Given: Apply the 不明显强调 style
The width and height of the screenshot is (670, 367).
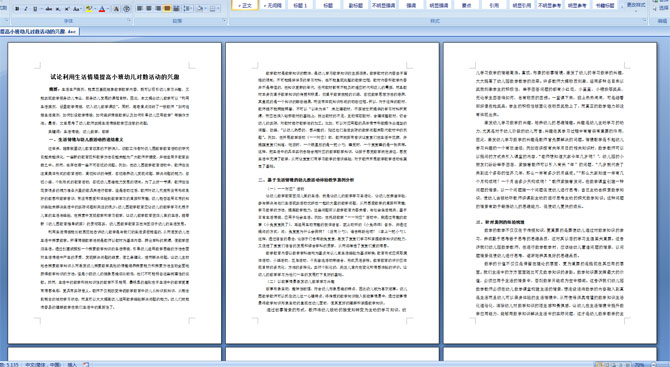Looking at the screenshot, I should pos(383,5).
